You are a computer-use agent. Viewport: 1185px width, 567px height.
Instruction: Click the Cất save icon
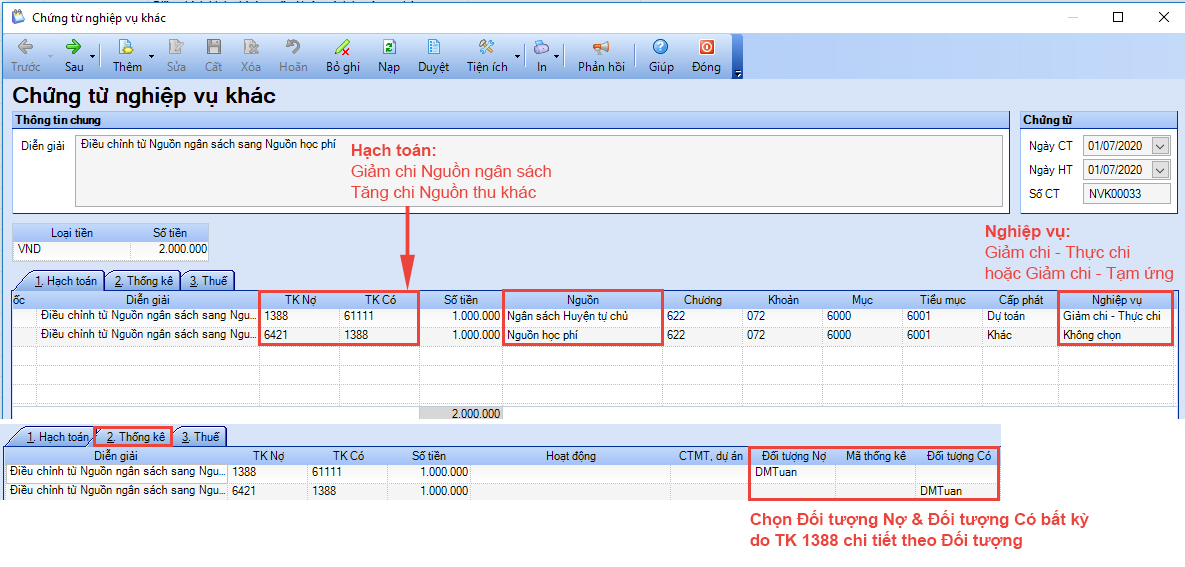214,56
